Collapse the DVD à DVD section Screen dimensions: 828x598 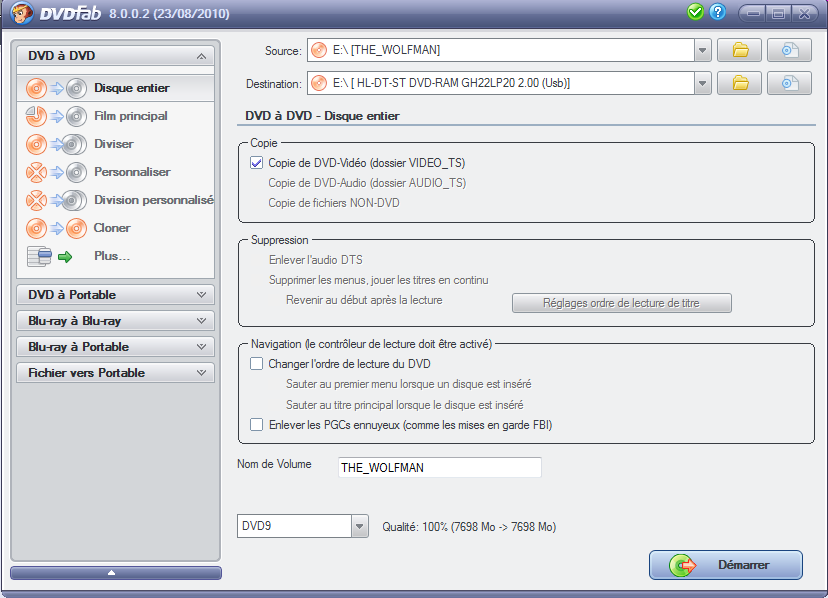(x=201, y=56)
